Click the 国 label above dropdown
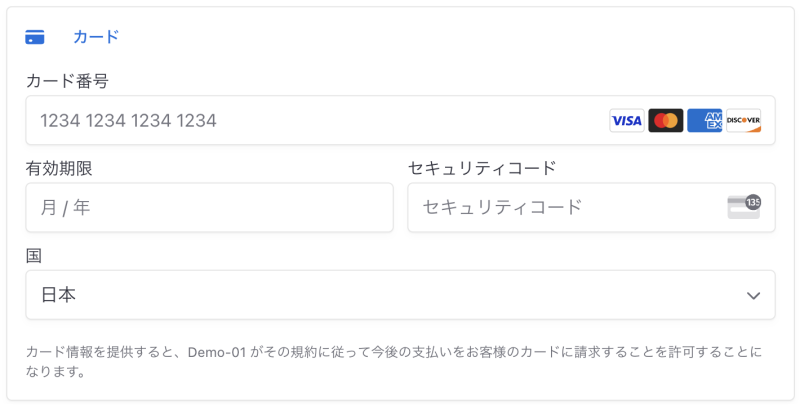This screenshot has height=411, width=800. [x=34, y=255]
